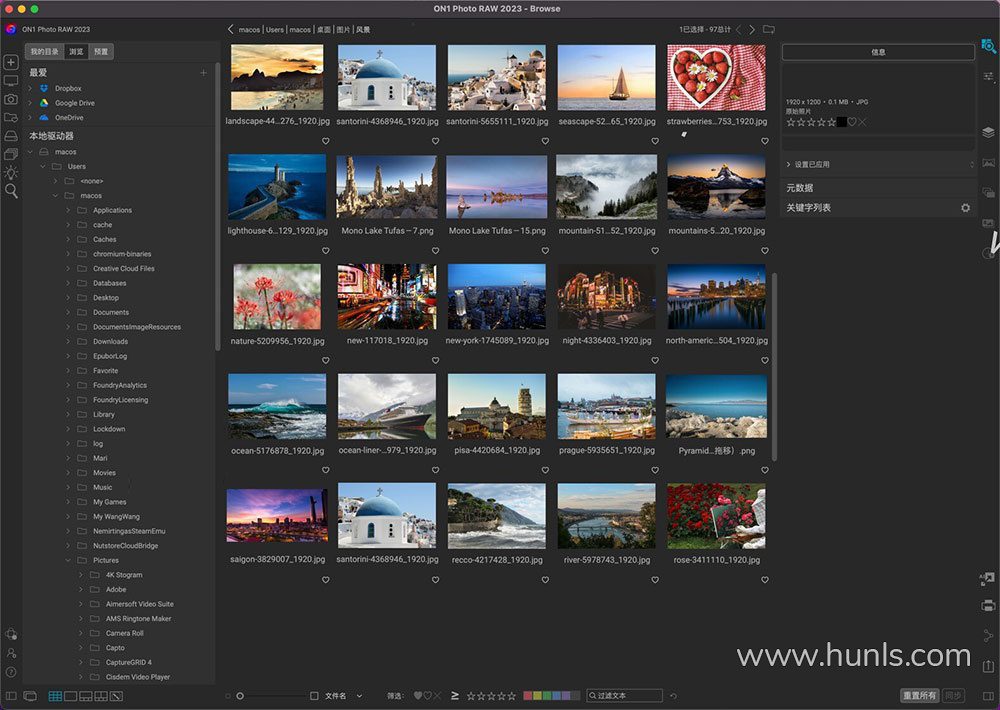The width and height of the screenshot is (1000, 710).
Task: Click the 同步 button
Action: [953, 695]
